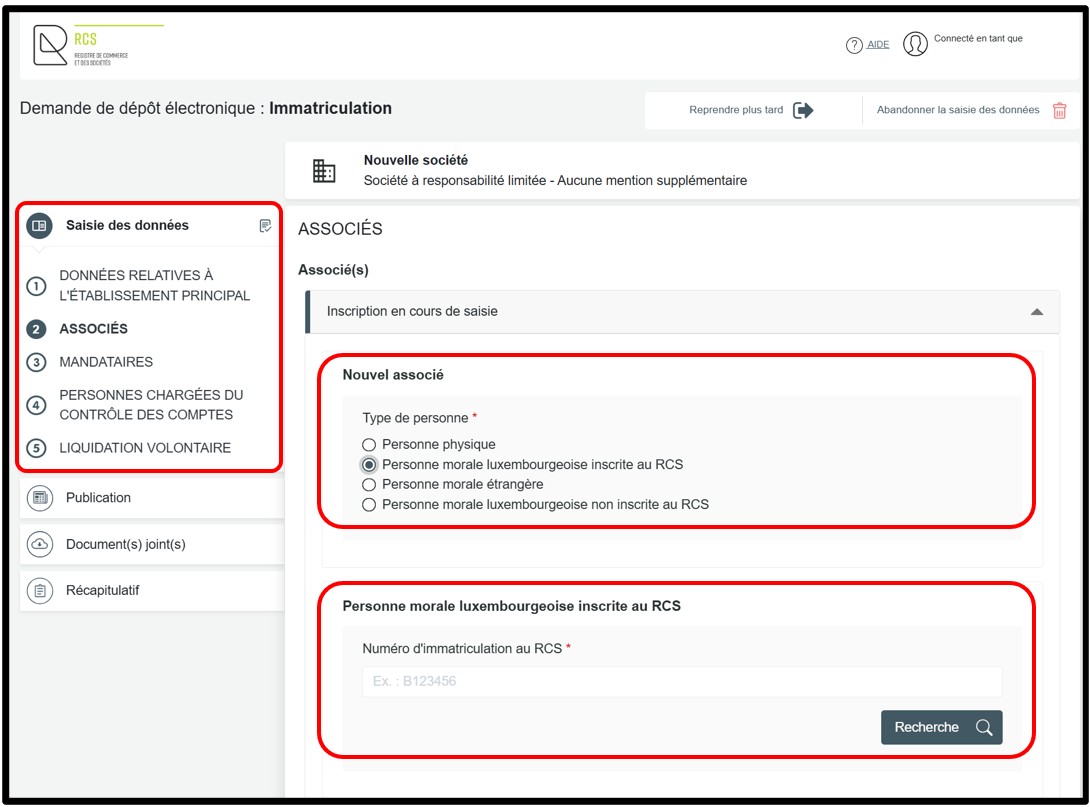The height and width of the screenshot is (807, 1090).
Task: Open the AIDE help icon
Action: click(854, 45)
